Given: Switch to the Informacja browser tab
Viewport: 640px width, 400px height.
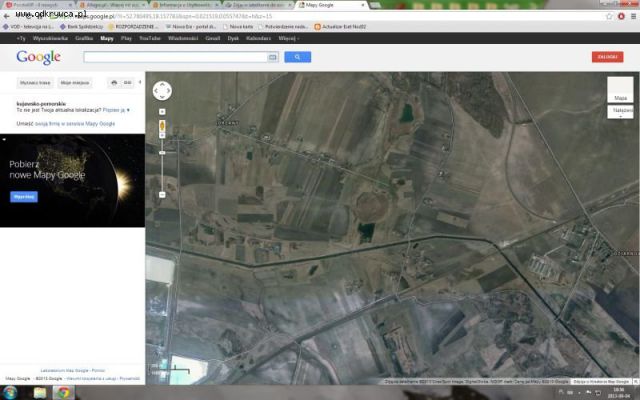Looking at the screenshot, I should pyautogui.click(x=185, y=5).
